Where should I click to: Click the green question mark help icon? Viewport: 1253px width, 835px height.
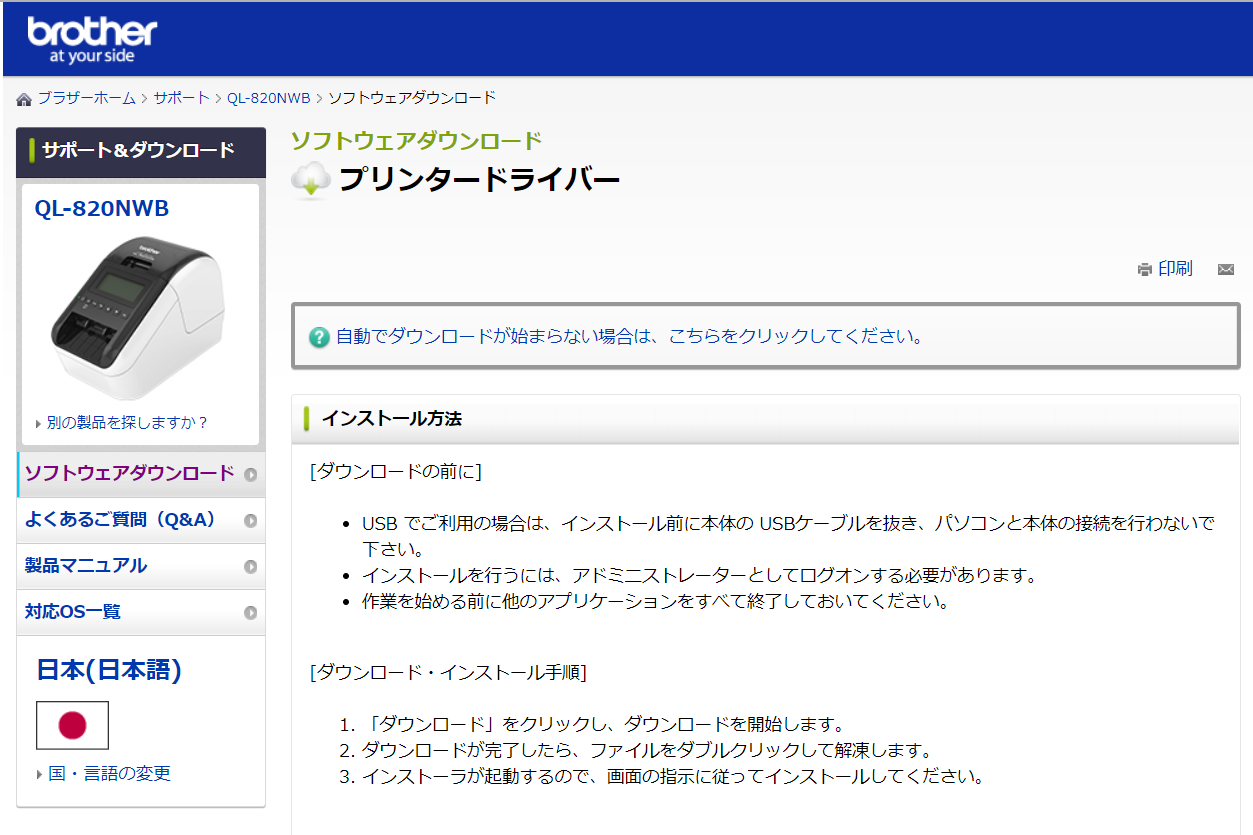pyautogui.click(x=317, y=338)
